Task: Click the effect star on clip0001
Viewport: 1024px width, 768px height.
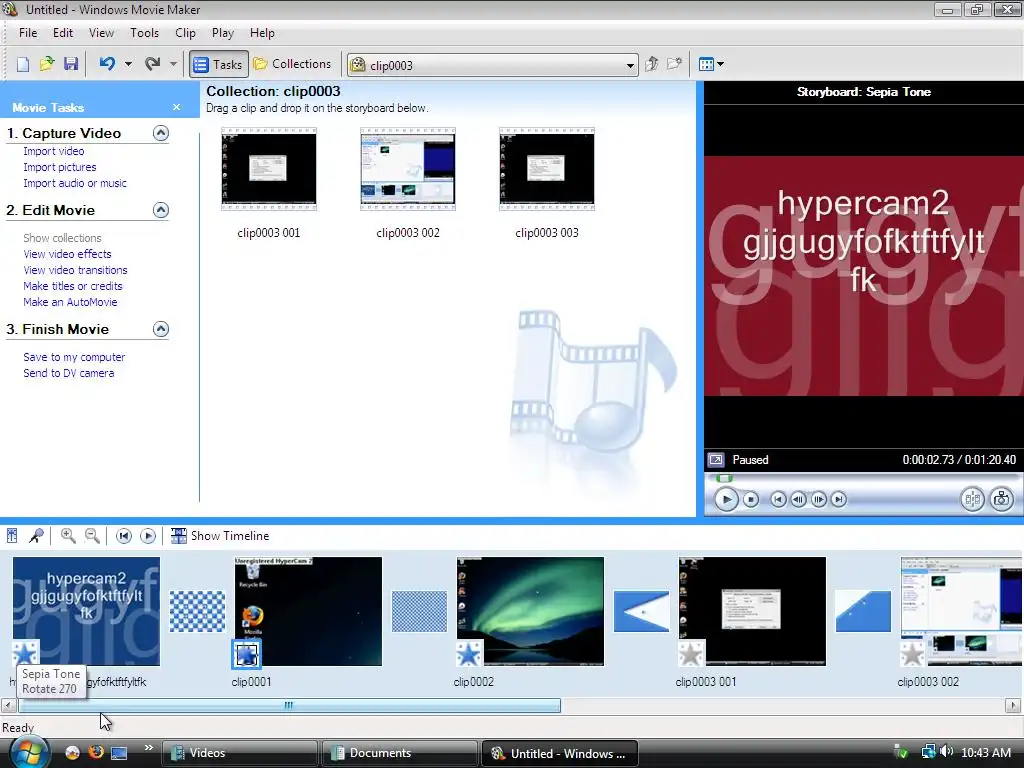Action: coord(246,654)
